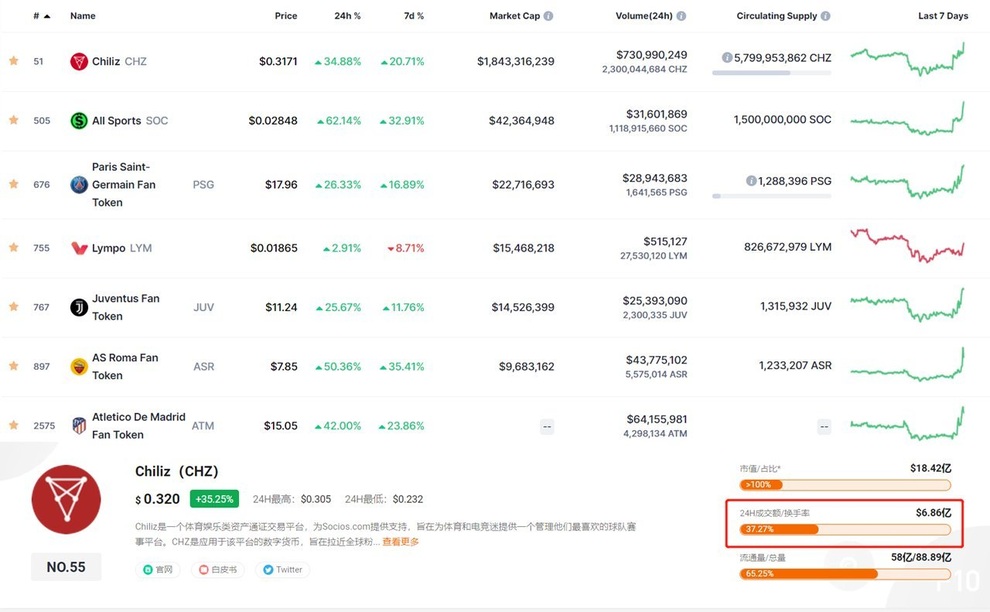This screenshot has width=990, height=612.
Task: Click Chiliz market cap $1,843,316,239
Action: coord(516,61)
